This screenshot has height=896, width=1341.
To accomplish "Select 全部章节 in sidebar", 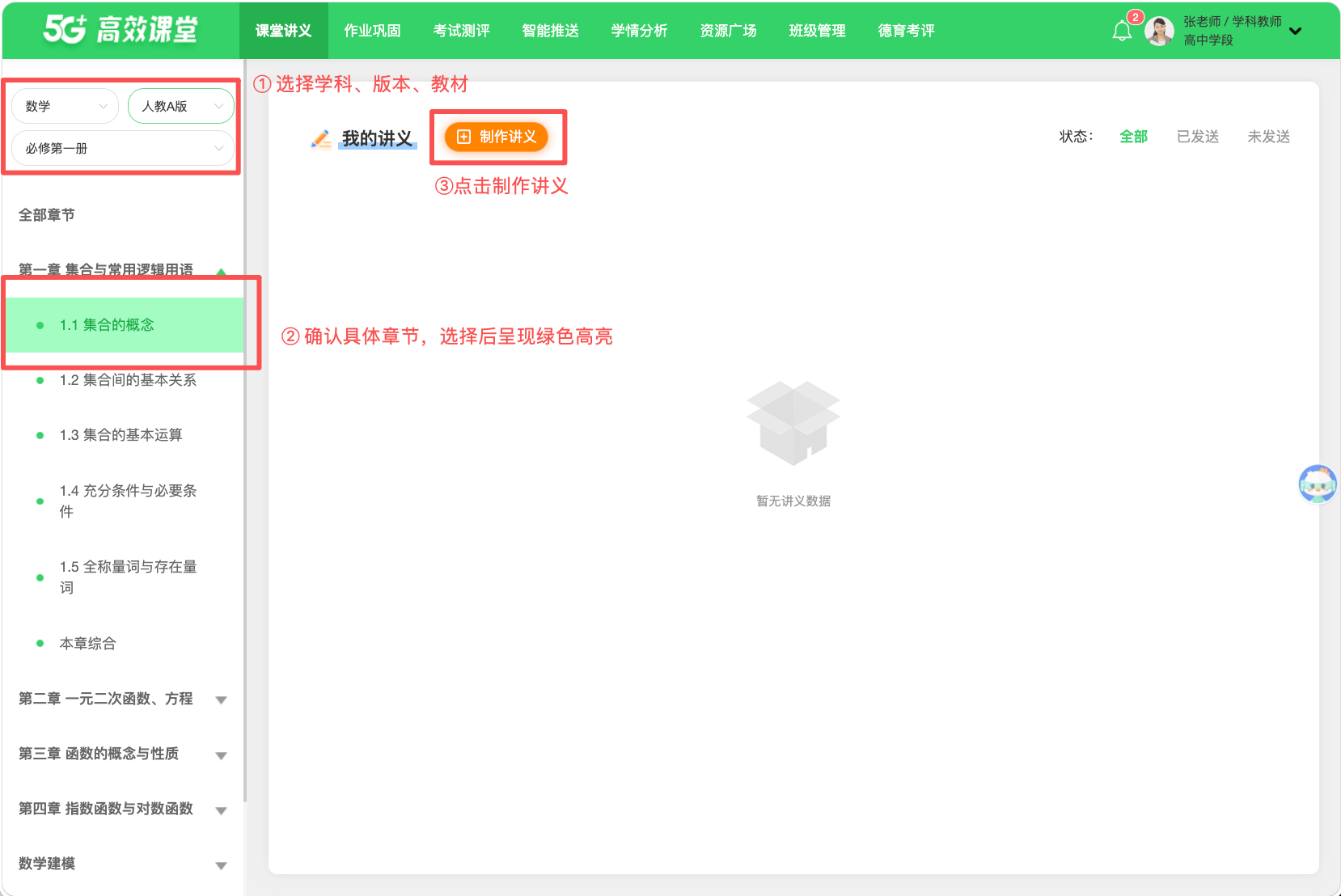I will point(47,215).
